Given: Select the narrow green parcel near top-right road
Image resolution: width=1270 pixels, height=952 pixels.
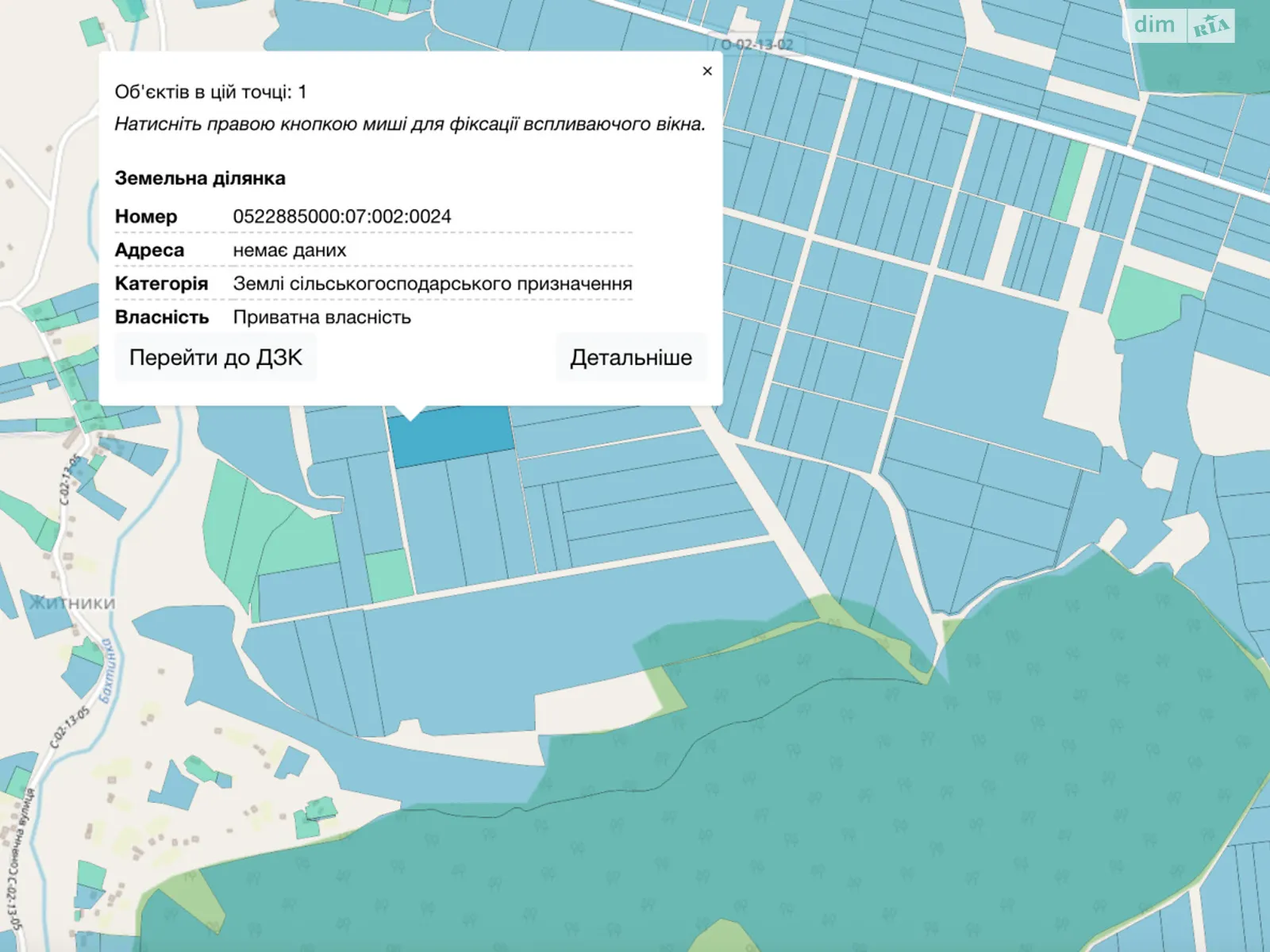Looking at the screenshot, I should [x=1068, y=181].
